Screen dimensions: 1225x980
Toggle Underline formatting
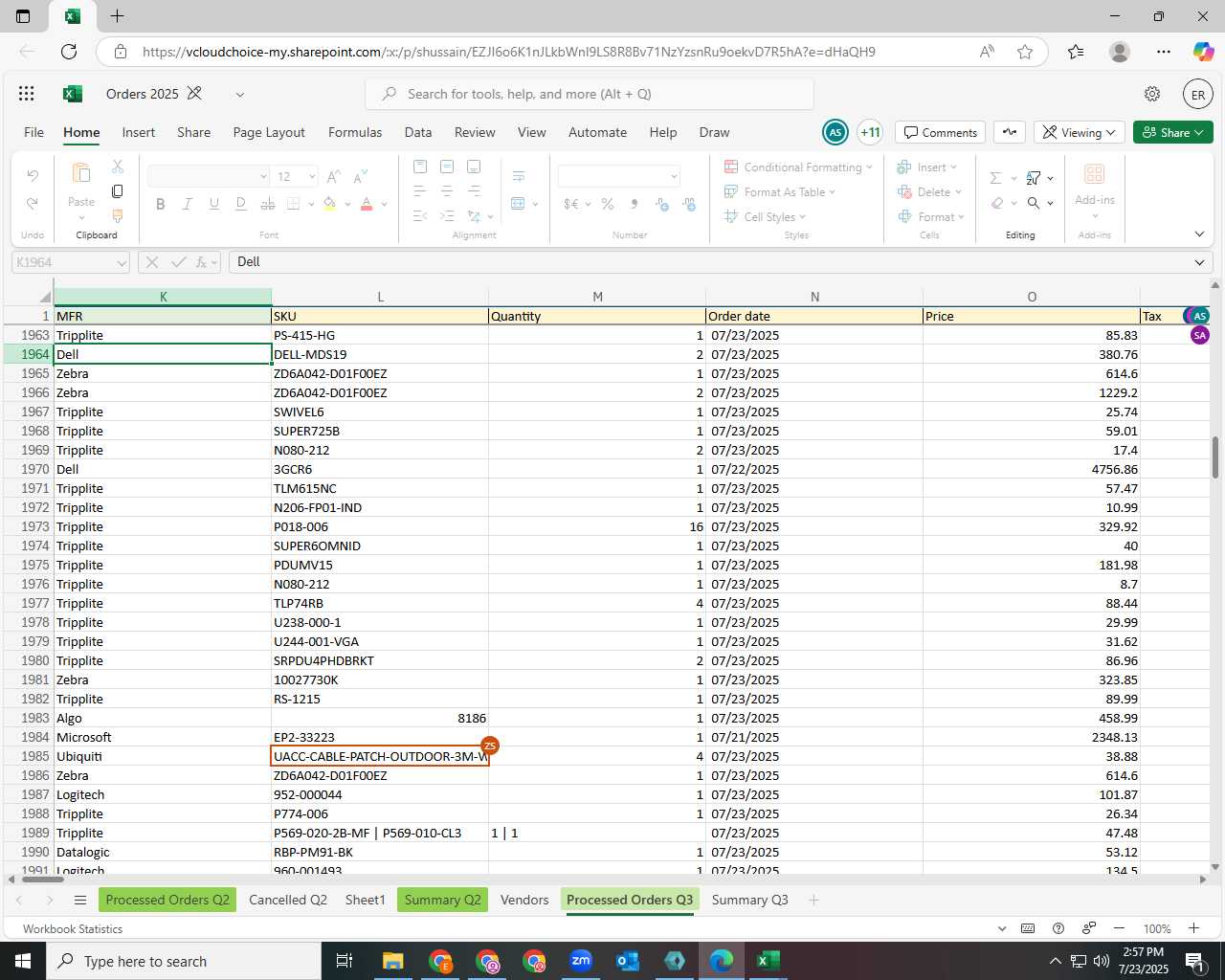tap(214, 203)
